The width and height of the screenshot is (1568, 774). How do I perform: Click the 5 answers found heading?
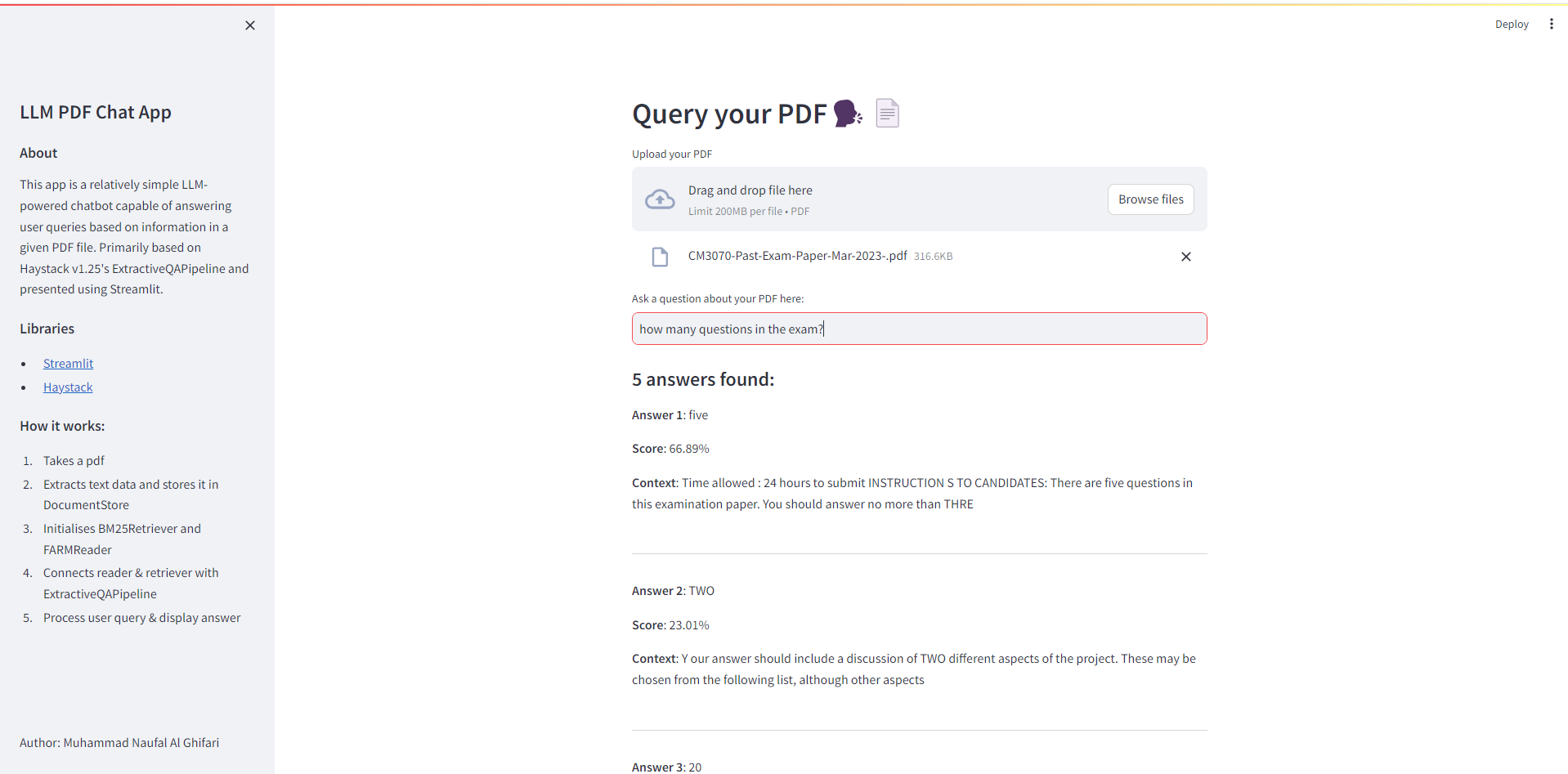702,378
